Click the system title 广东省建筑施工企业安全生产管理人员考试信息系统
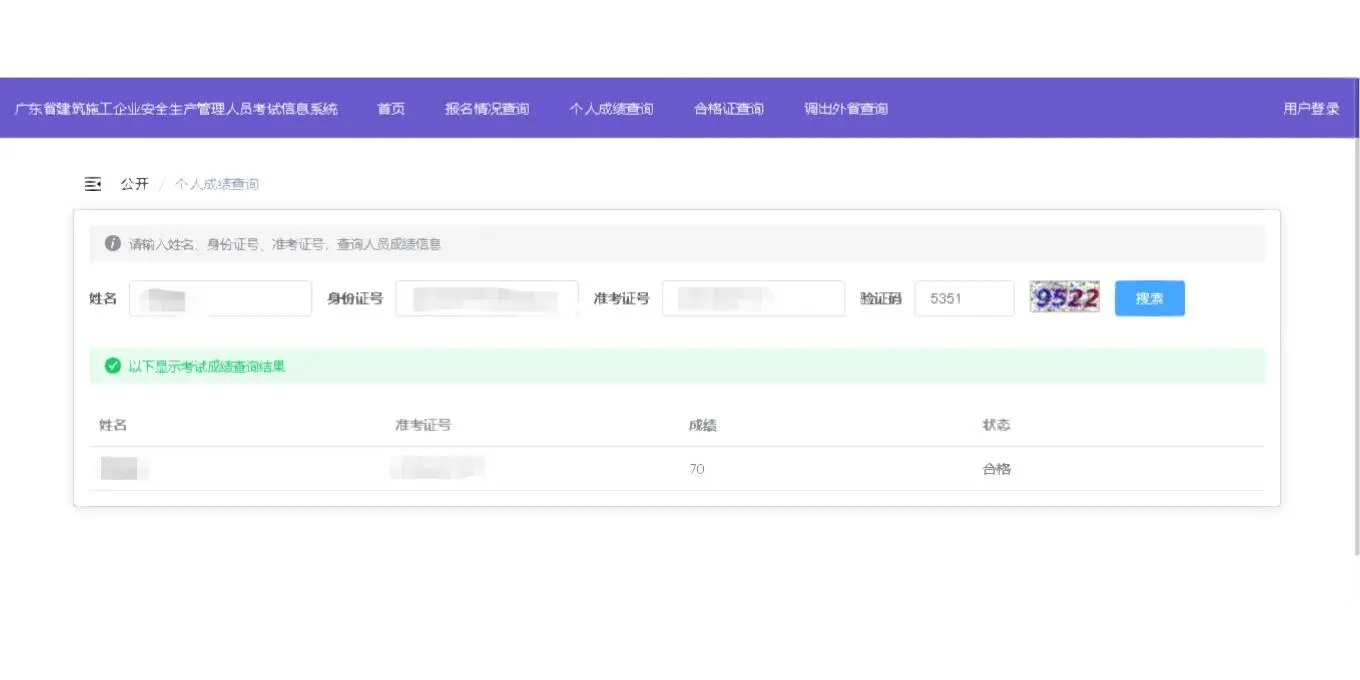The height and width of the screenshot is (680, 1360). (176, 108)
